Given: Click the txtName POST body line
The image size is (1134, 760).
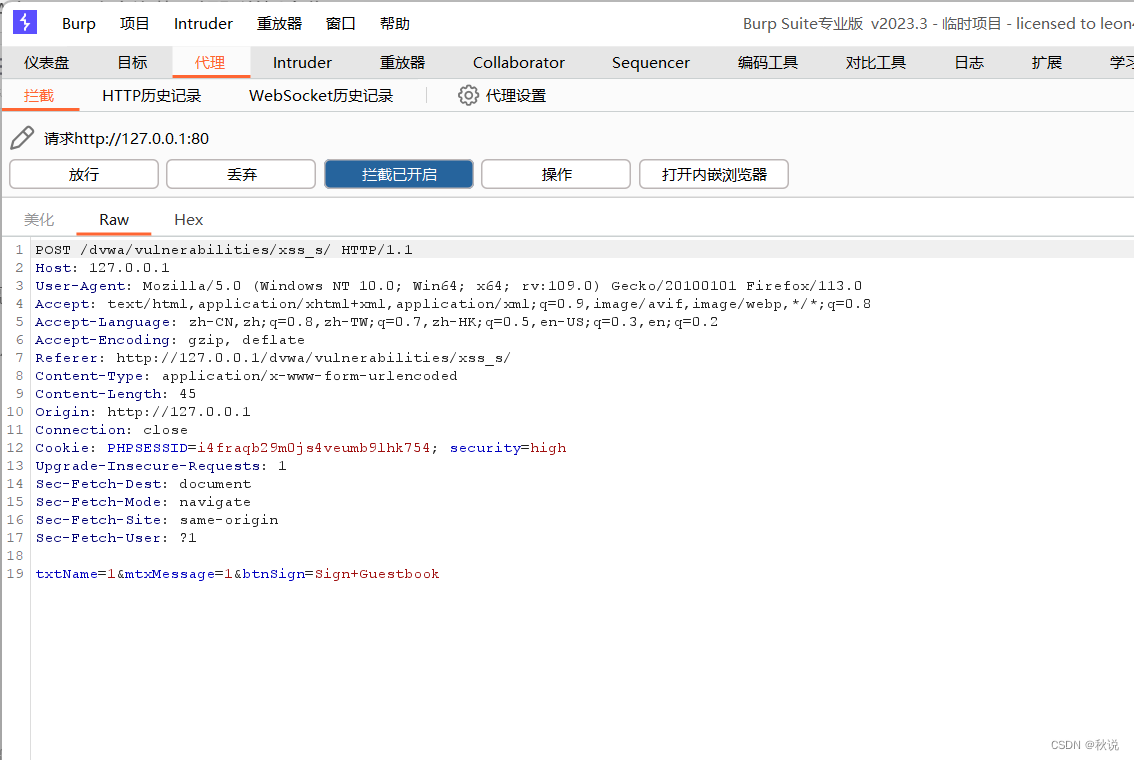Looking at the screenshot, I should click(237, 574).
